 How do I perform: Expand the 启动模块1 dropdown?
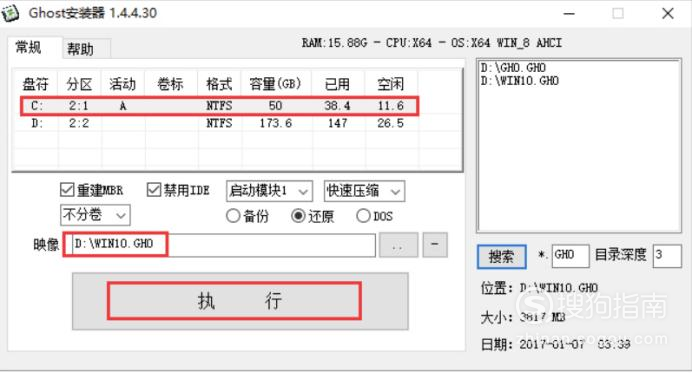point(269,191)
